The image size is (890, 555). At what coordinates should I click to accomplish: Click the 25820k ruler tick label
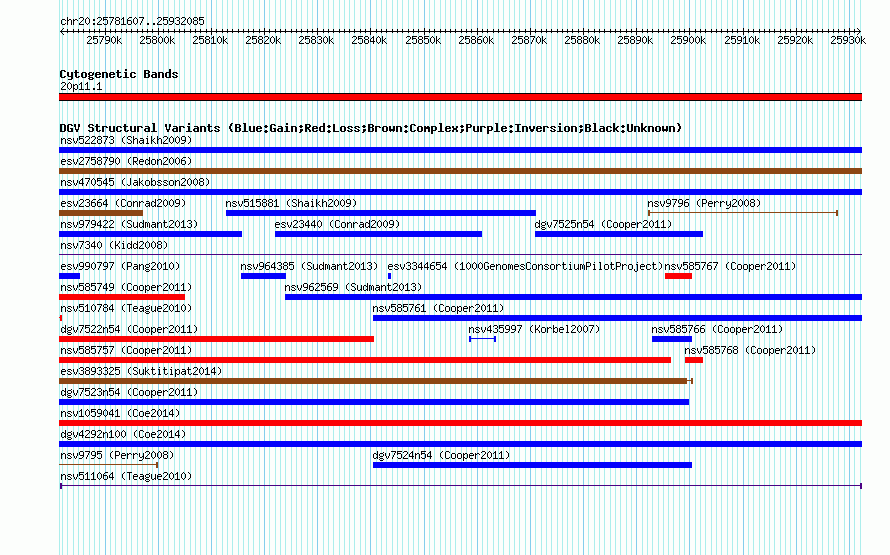[x=263, y=40]
